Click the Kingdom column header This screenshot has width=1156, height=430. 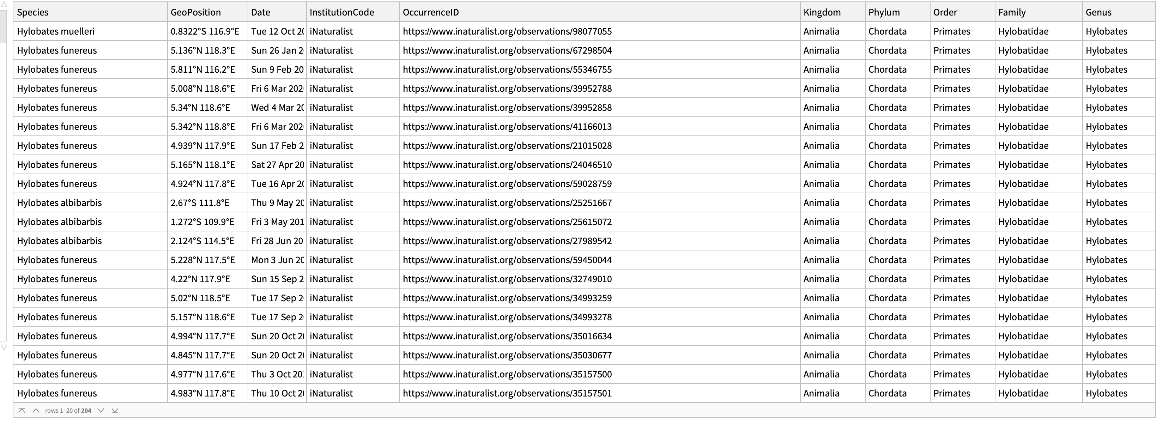821,12
